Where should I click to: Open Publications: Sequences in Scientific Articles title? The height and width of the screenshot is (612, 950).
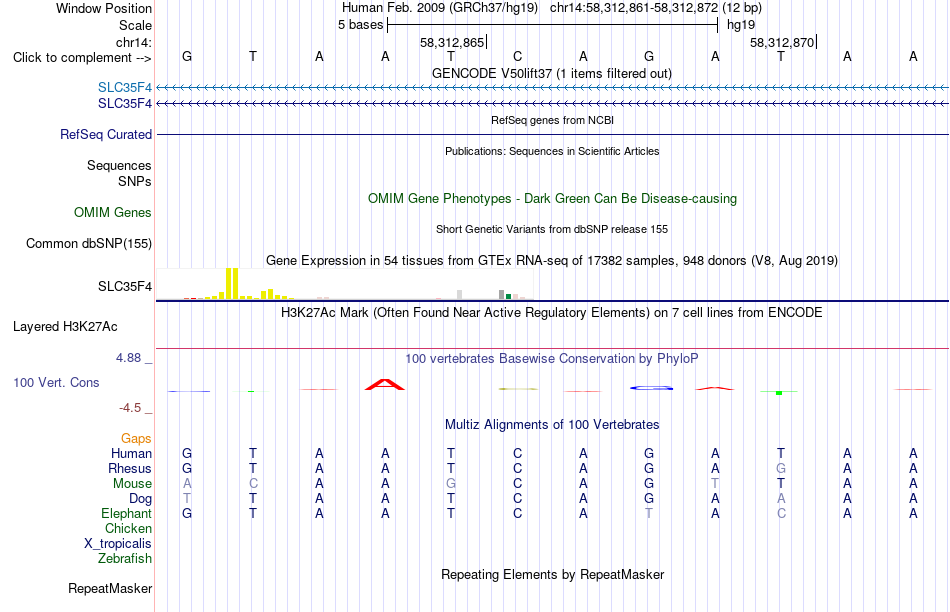[x=552, y=151]
